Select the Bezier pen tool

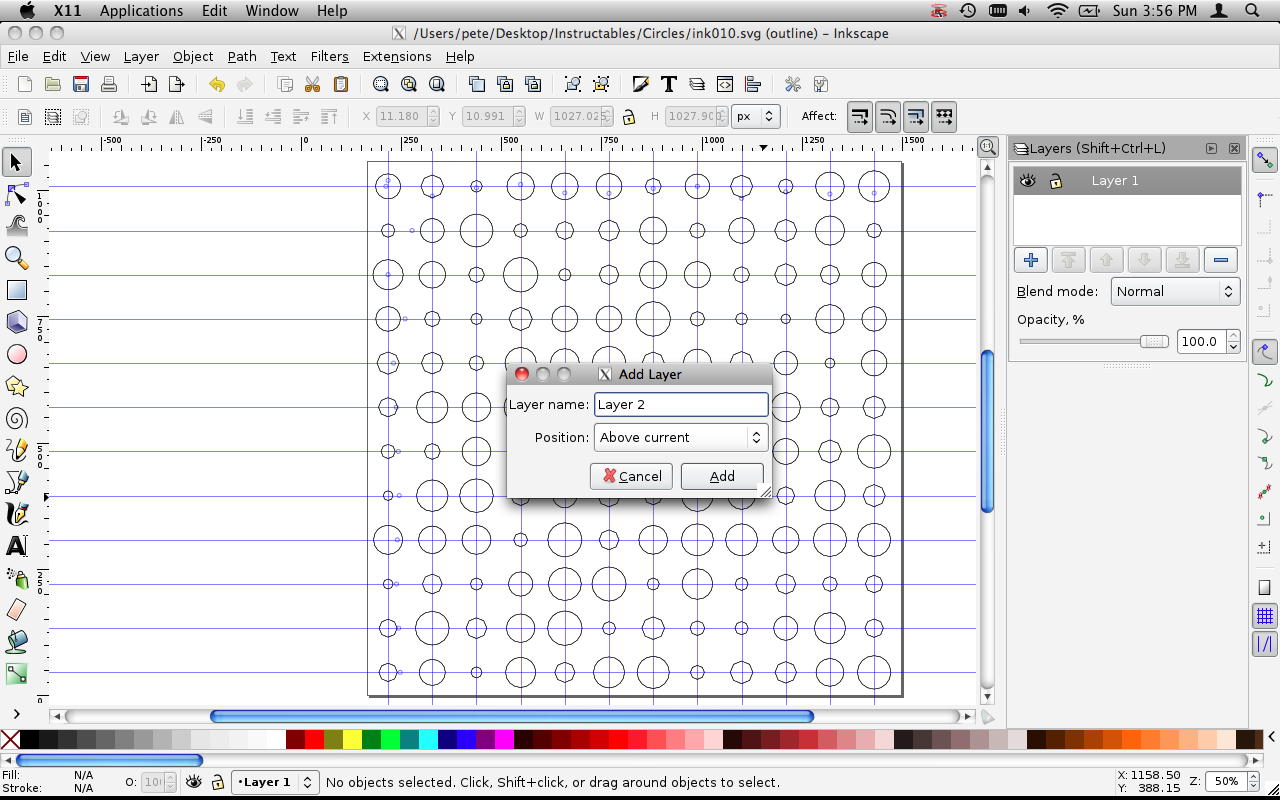(x=16, y=482)
